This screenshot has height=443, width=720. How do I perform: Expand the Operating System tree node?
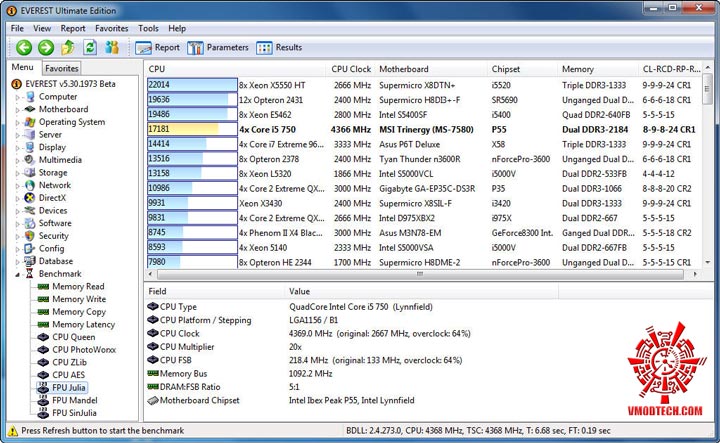(x=17, y=123)
